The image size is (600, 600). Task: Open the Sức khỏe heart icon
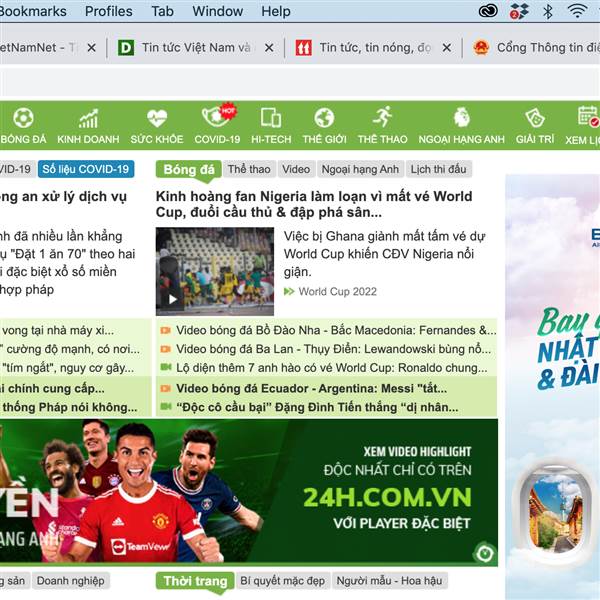click(x=157, y=118)
